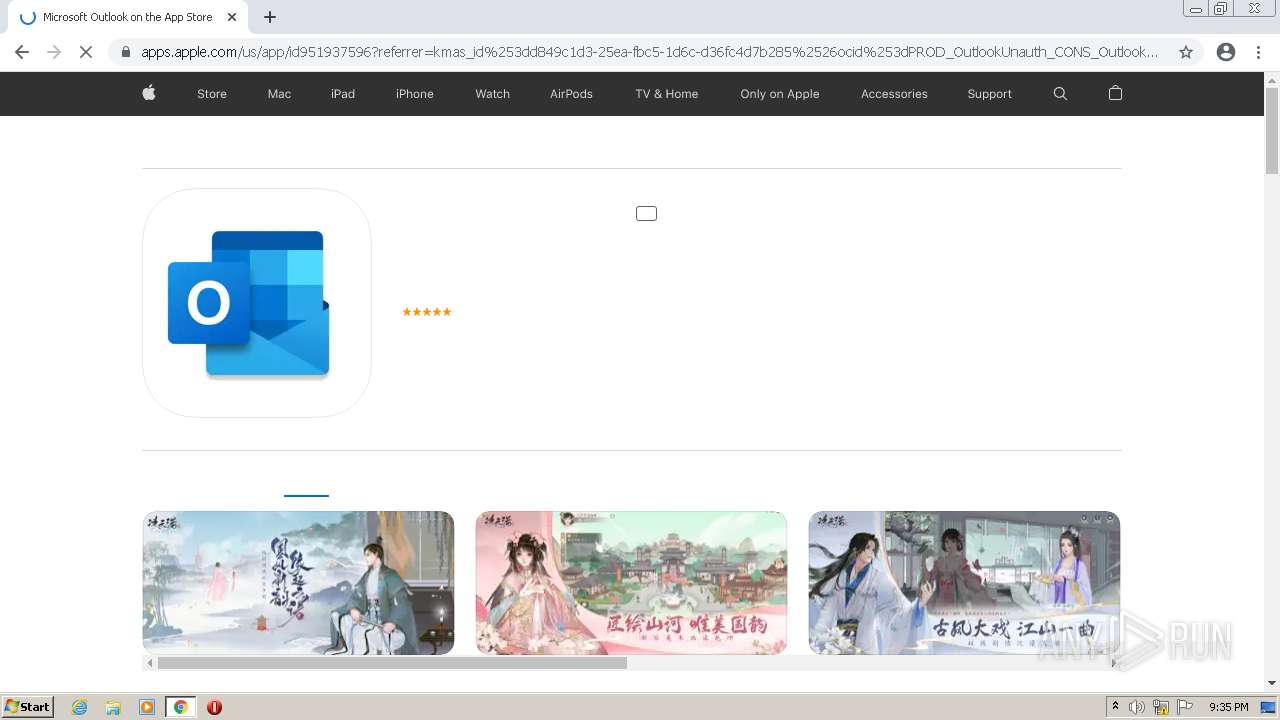This screenshot has width=1280, height=720.
Task: Click the browser Forward arrow
Action: tap(54, 52)
